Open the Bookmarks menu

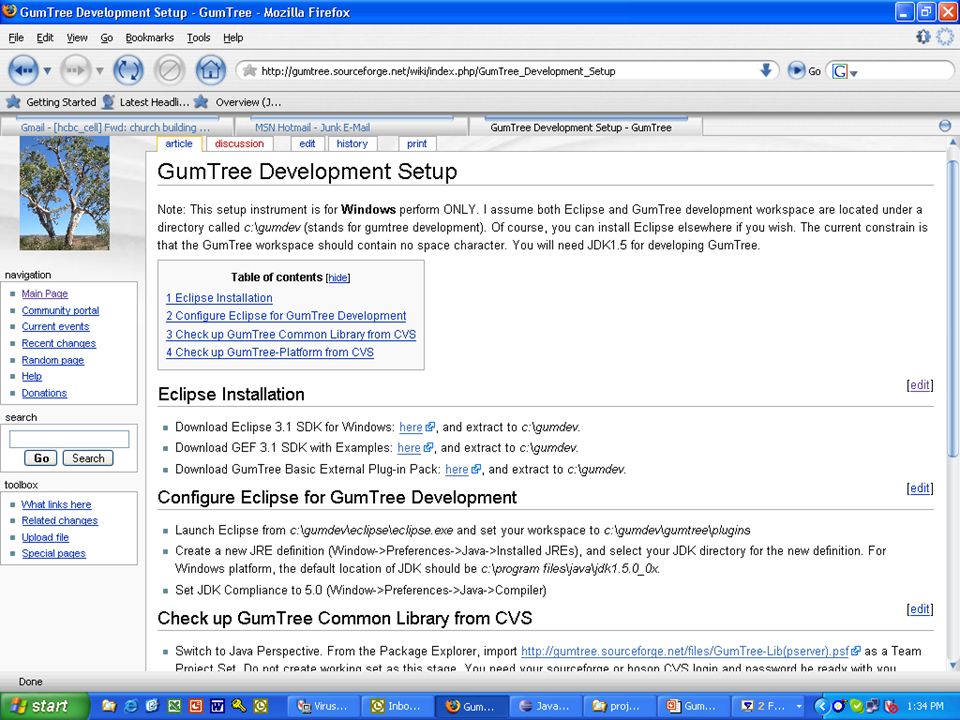[x=149, y=37]
